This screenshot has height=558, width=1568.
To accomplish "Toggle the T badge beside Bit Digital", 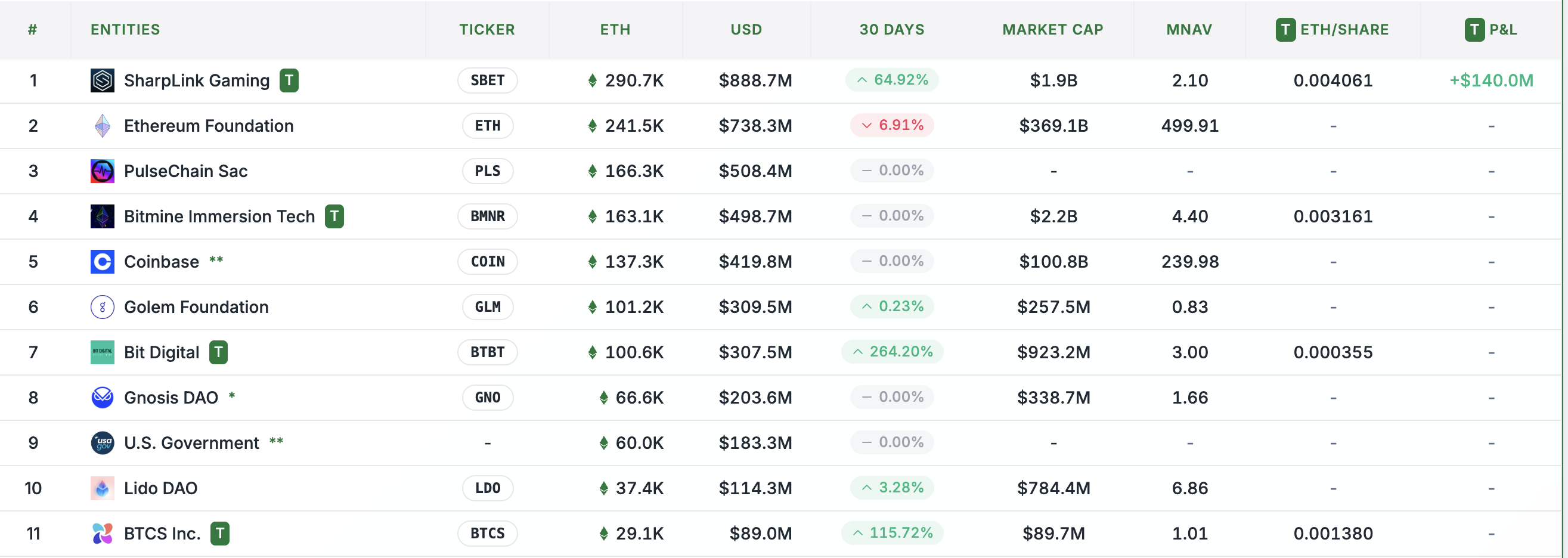I will click(219, 352).
